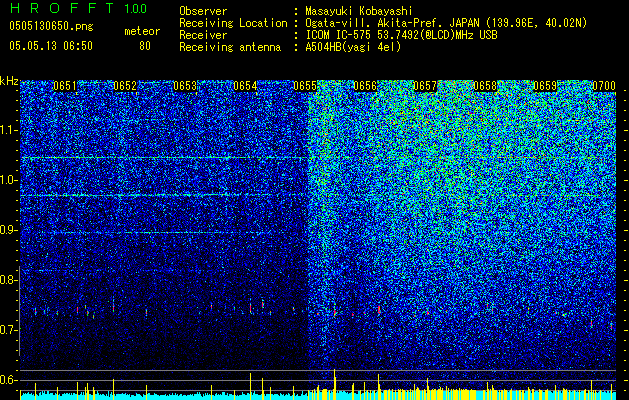Click the 1.0 kHz axis label
Screen dimensions: 629x400
pyautogui.click(x=8, y=180)
